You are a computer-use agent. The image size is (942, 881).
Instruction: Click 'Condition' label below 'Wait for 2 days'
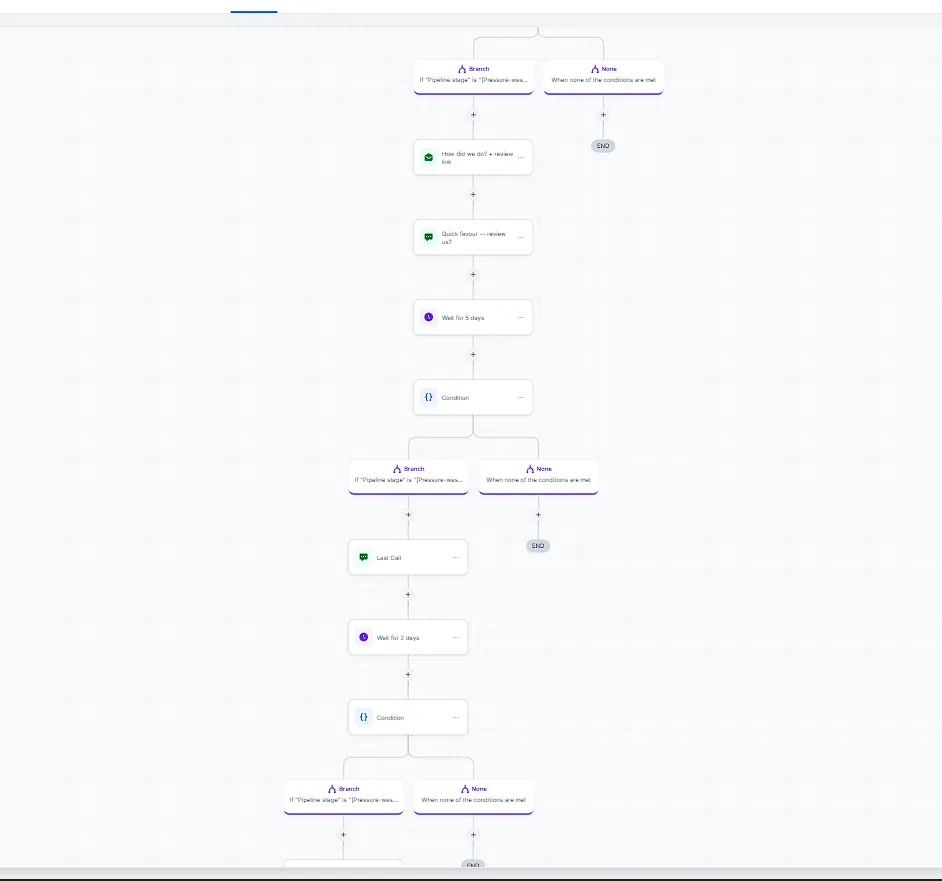390,718
